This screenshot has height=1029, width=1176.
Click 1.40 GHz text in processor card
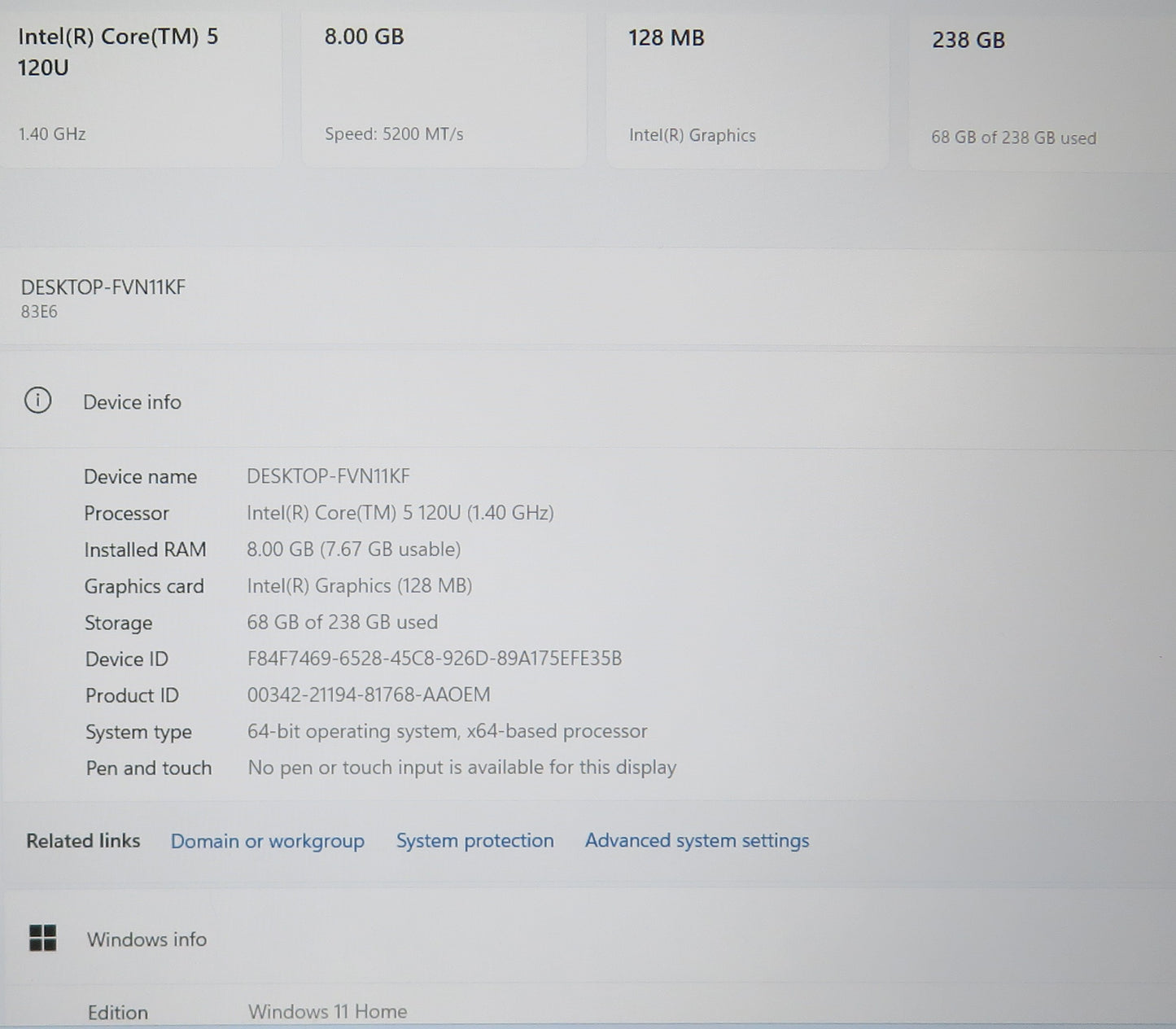[51, 134]
